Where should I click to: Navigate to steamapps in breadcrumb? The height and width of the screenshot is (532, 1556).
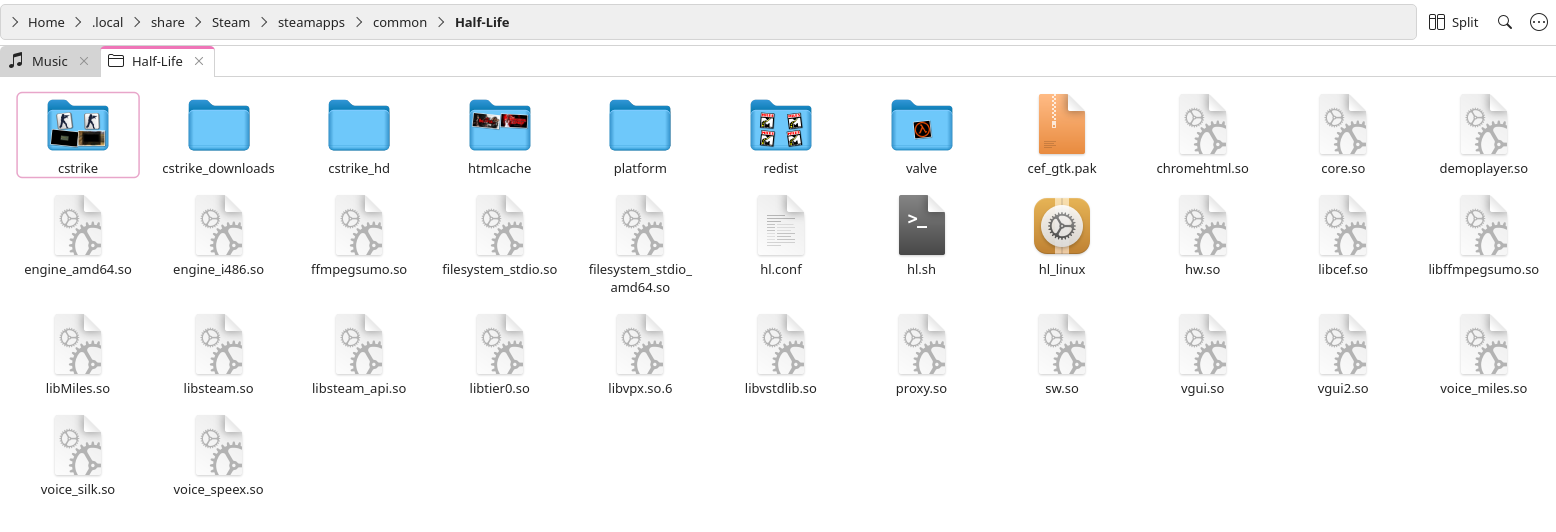(x=311, y=22)
